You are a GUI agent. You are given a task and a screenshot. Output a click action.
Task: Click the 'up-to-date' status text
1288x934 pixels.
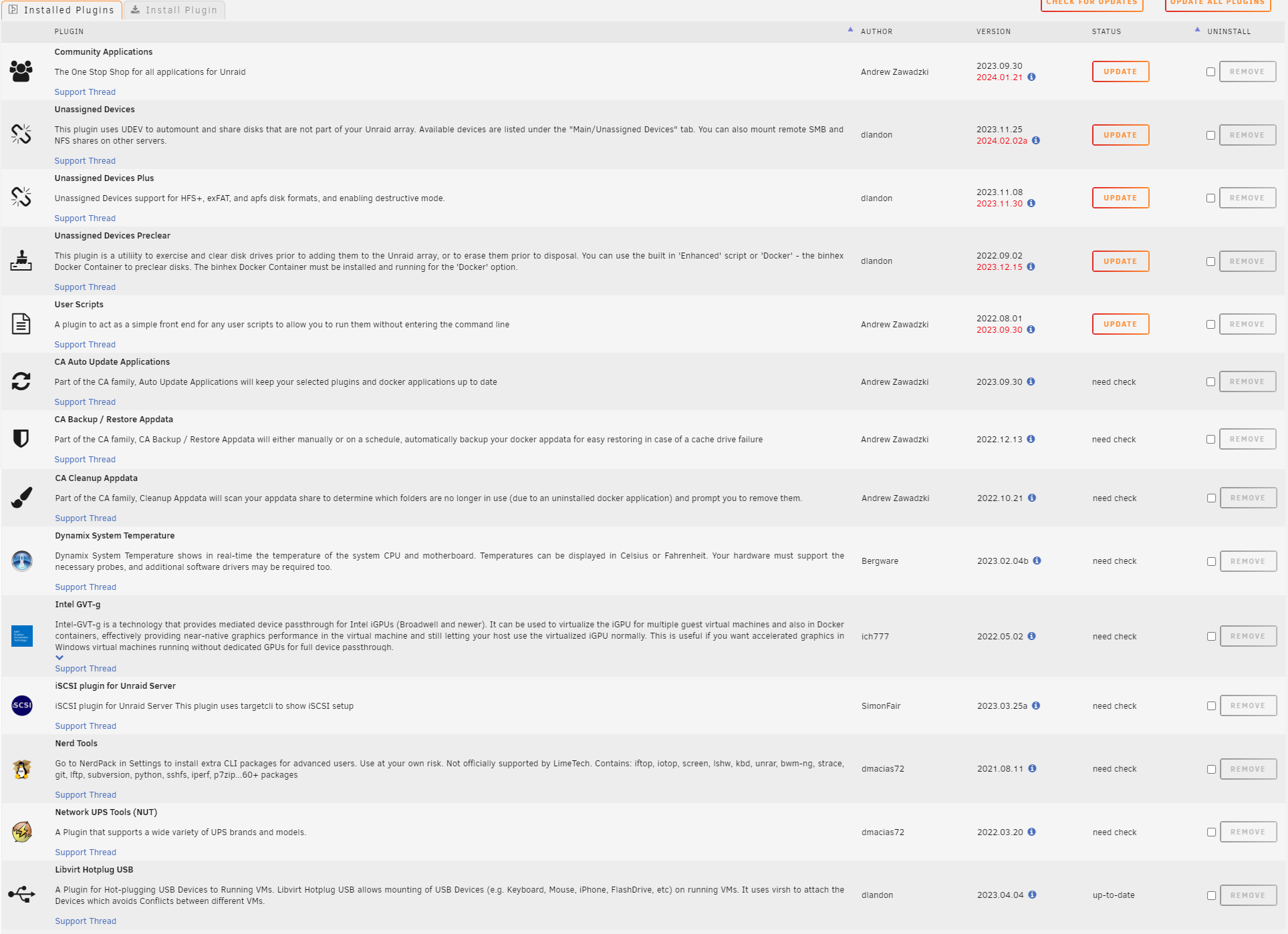point(1114,895)
